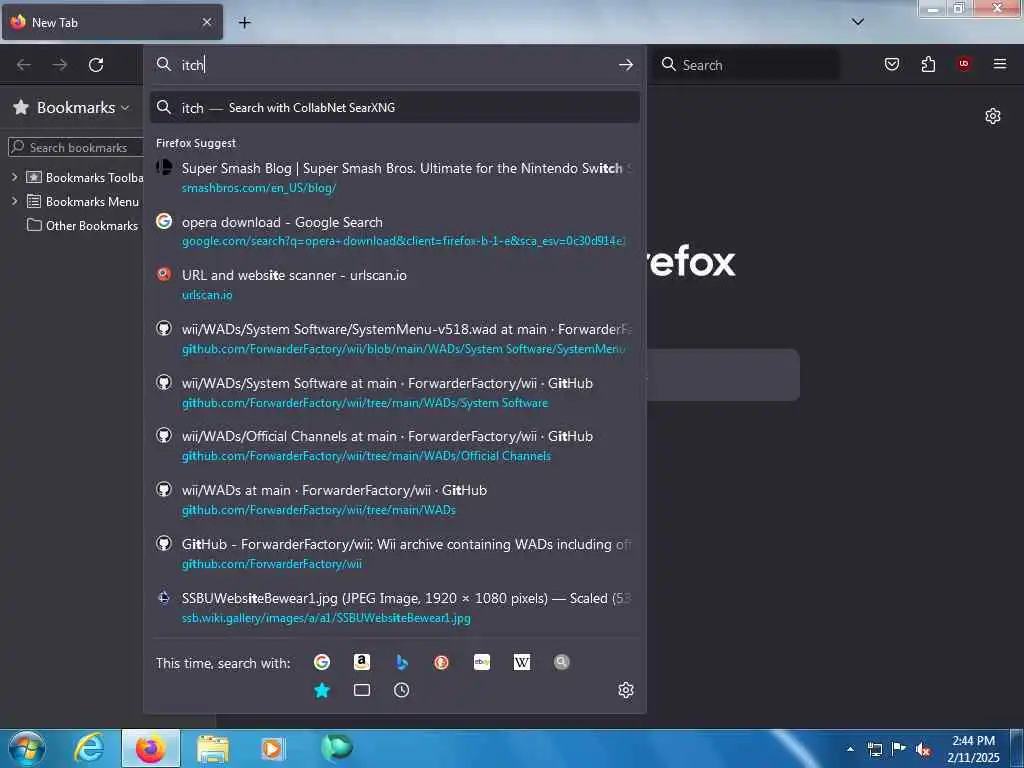
Task: Open the Windows Start button
Action: click(x=26, y=748)
